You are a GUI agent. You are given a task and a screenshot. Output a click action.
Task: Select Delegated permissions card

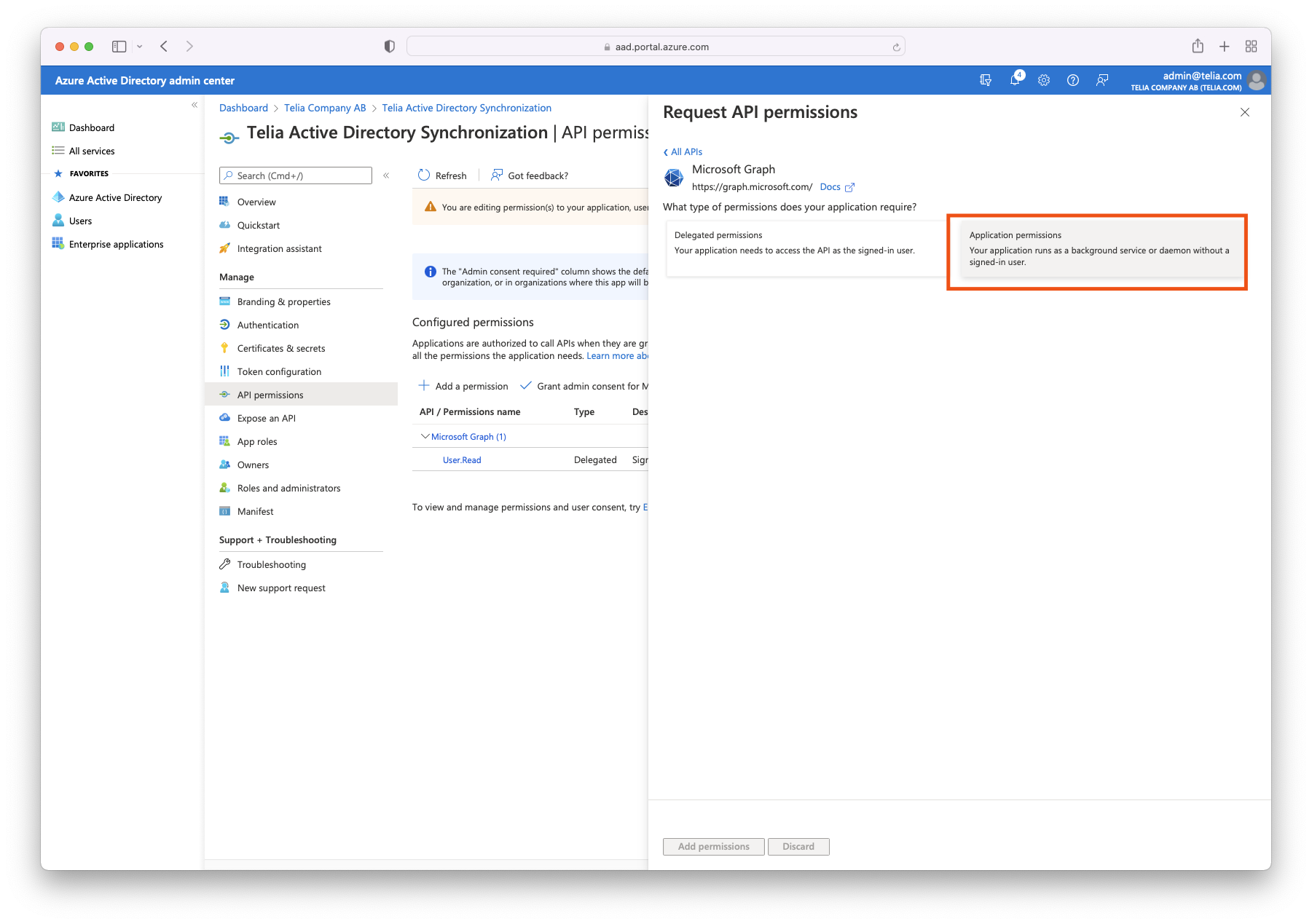point(806,248)
